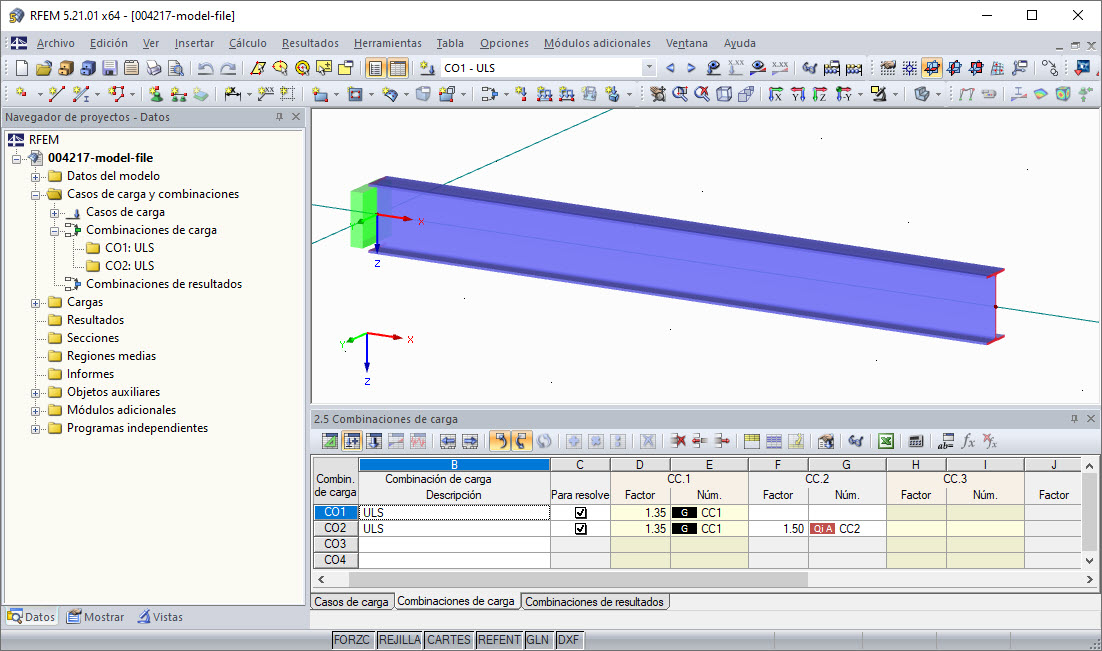Expand Programas independientes tree node
This screenshot has width=1102, height=651.
35,429
